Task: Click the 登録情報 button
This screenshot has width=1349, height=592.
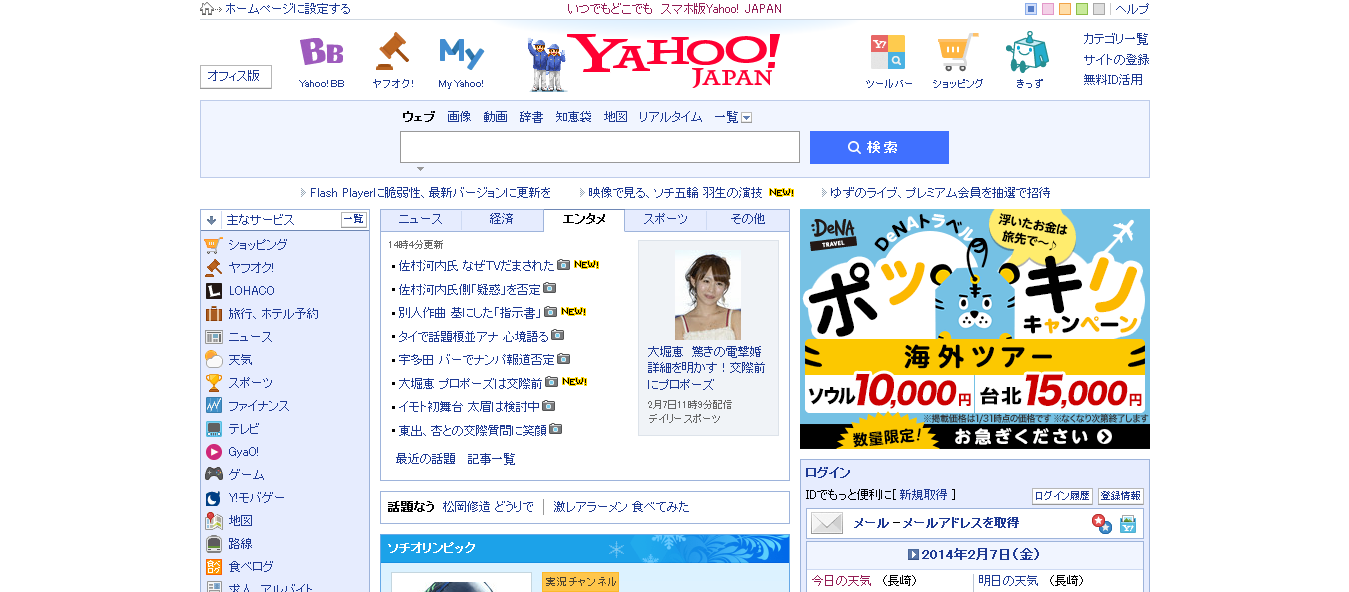Action: pos(1120,496)
